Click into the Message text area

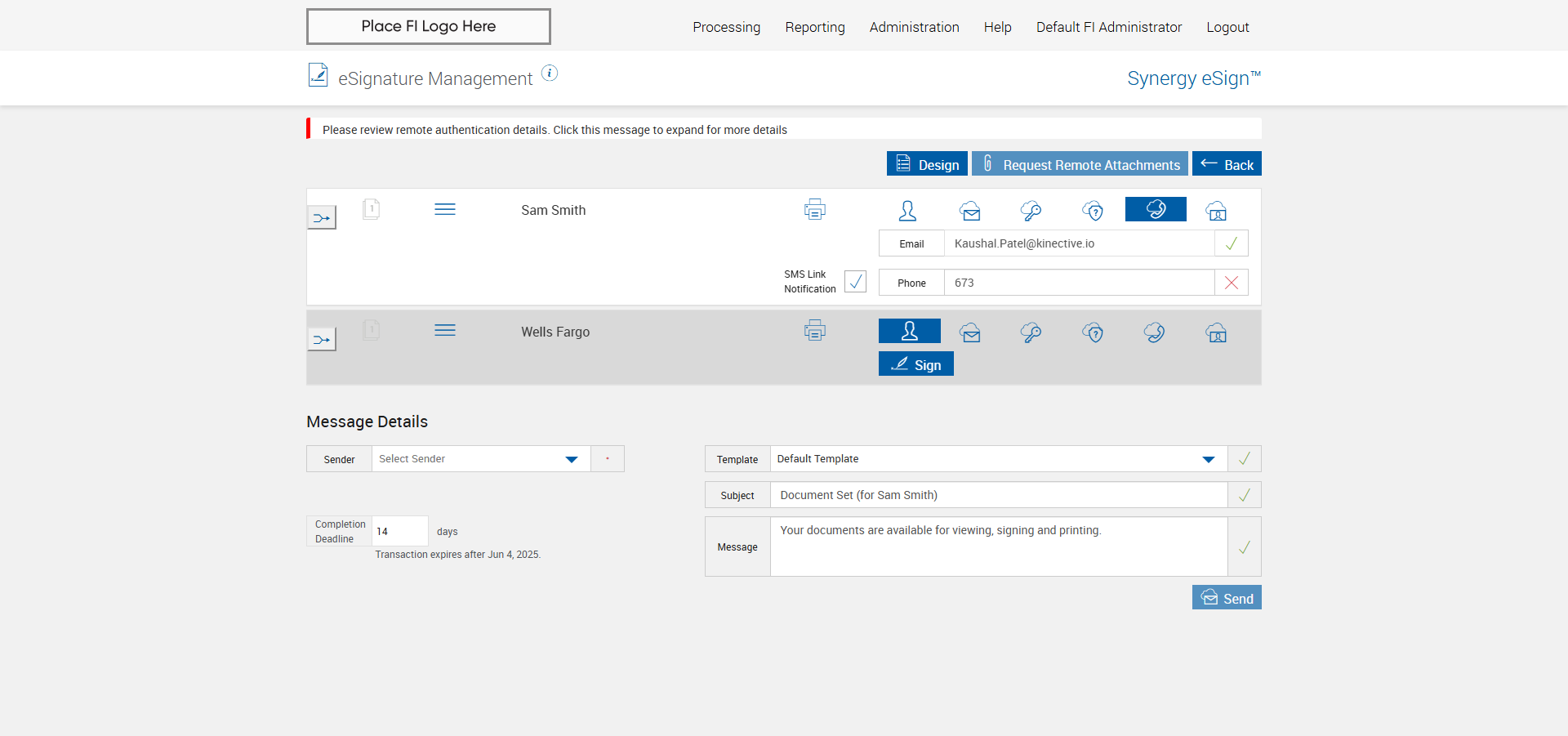999,546
